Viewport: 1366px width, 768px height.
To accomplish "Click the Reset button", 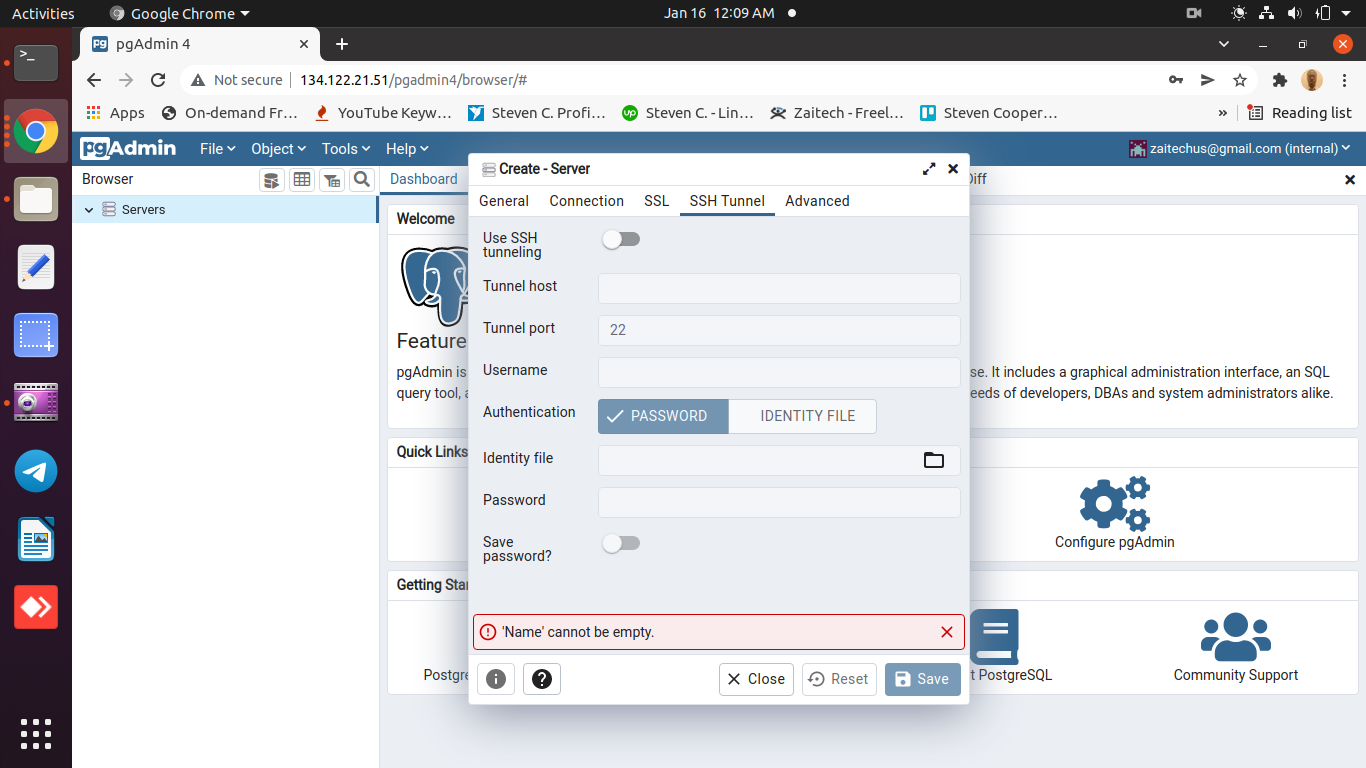I will click(x=839, y=679).
